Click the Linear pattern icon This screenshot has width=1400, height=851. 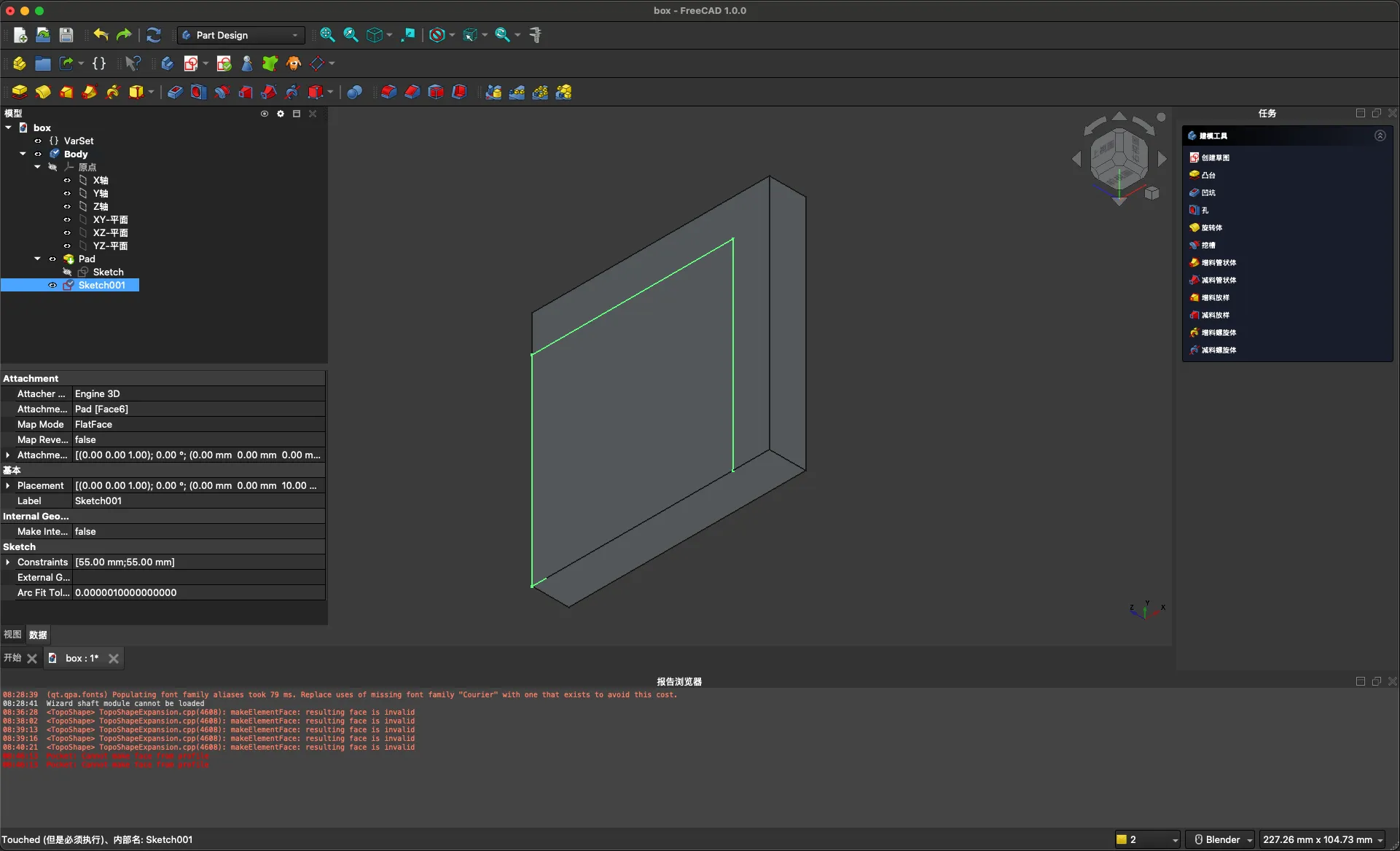pyautogui.click(x=517, y=92)
